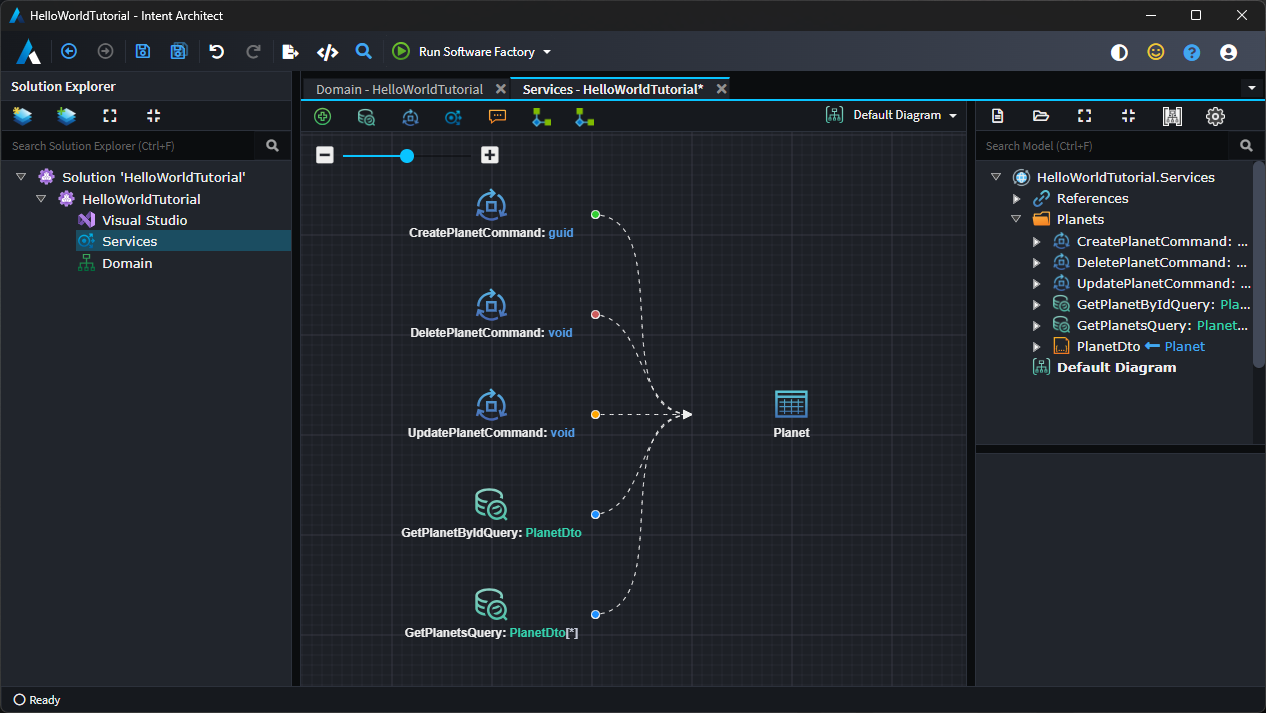1266x713 pixels.
Task: Expand all nodes in Solution Explorer
Action: point(110,116)
